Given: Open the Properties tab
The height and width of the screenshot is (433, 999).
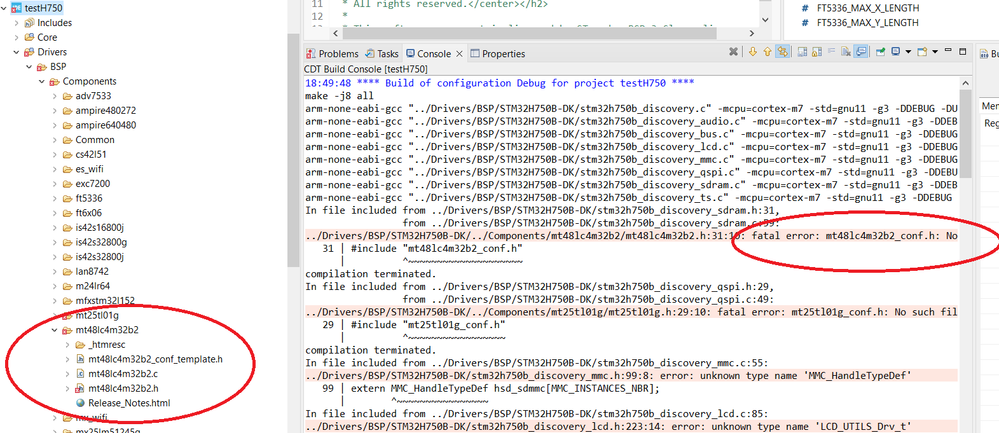Looking at the screenshot, I should point(498,54).
